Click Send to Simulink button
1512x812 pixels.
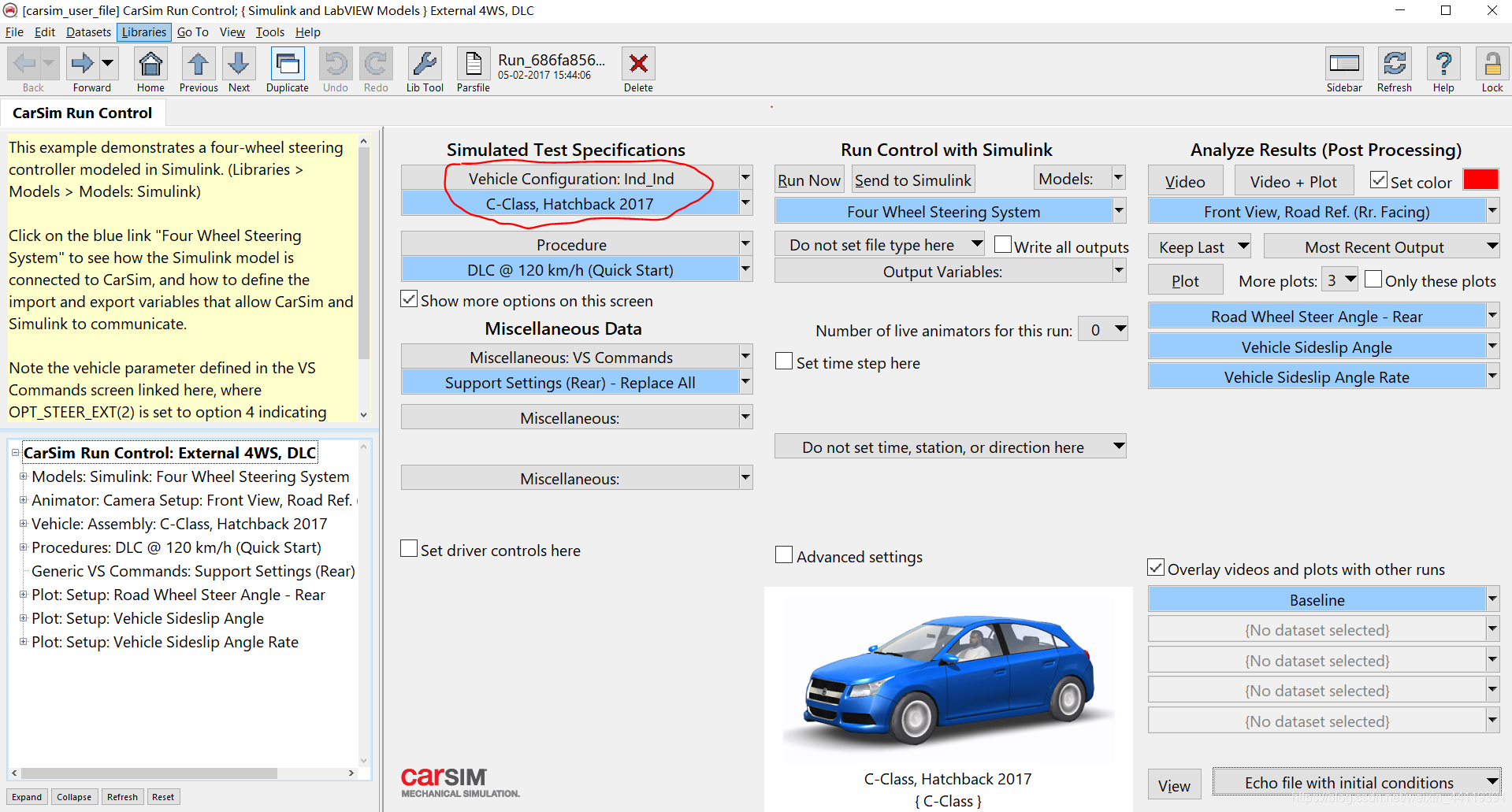pyautogui.click(x=913, y=180)
